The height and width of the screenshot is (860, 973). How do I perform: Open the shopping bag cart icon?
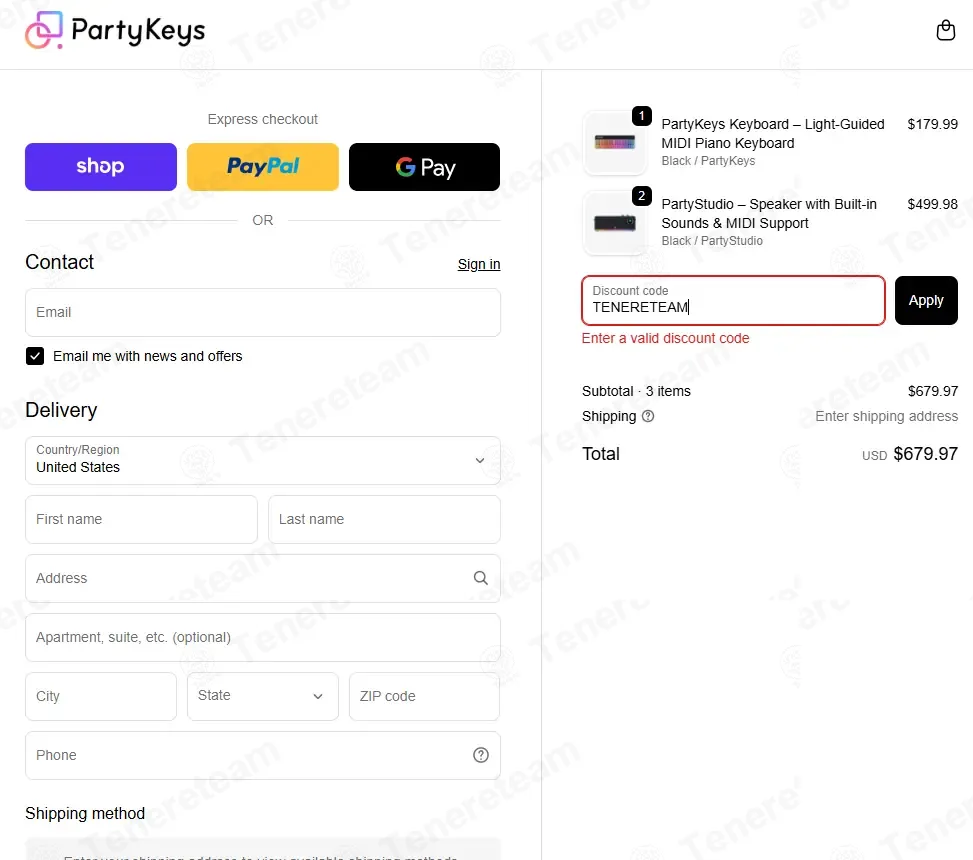coord(945,30)
